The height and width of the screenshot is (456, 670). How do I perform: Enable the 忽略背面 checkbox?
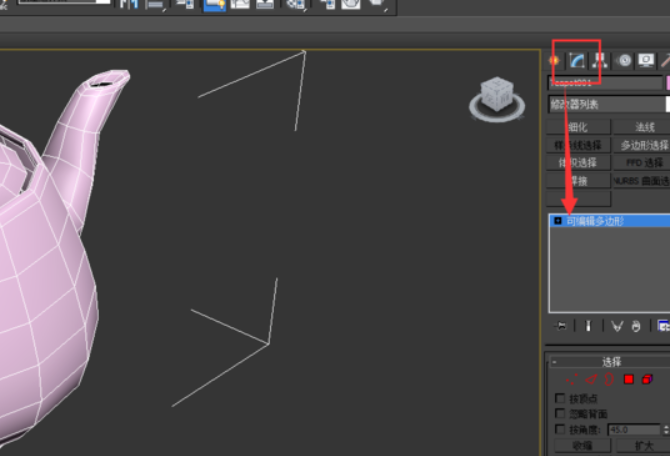point(560,413)
